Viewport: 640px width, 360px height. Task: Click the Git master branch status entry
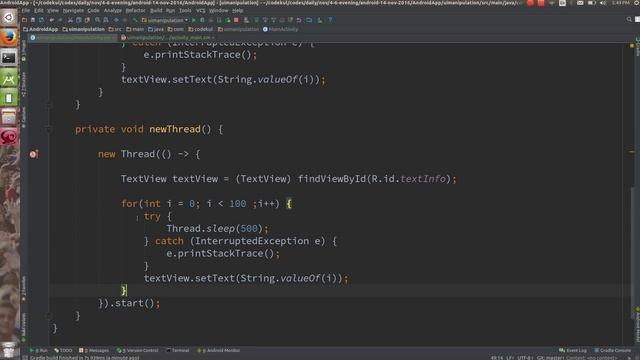pos(550,358)
